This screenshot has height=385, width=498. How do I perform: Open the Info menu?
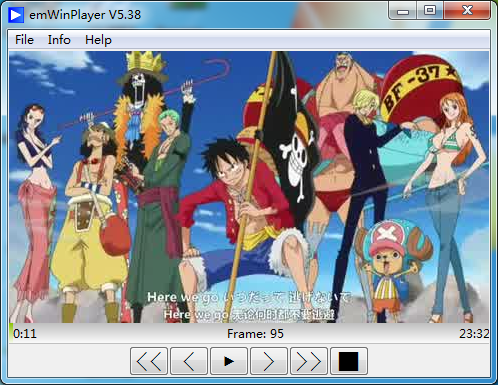(x=59, y=40)
